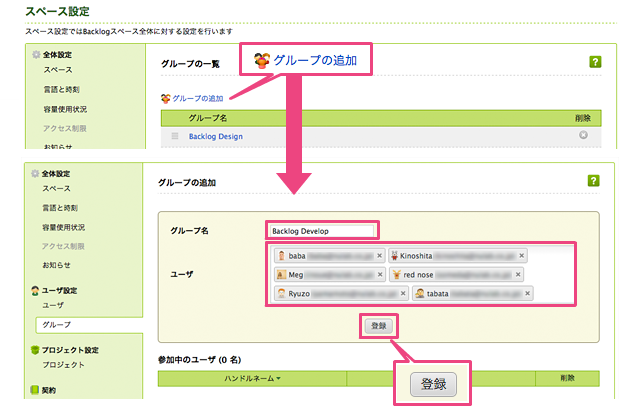This screenshot has height=406, width=621.
Task: Open 容量使用状況 in the グループの一覧 panel sidebar
Action: [x=65, y=109]
